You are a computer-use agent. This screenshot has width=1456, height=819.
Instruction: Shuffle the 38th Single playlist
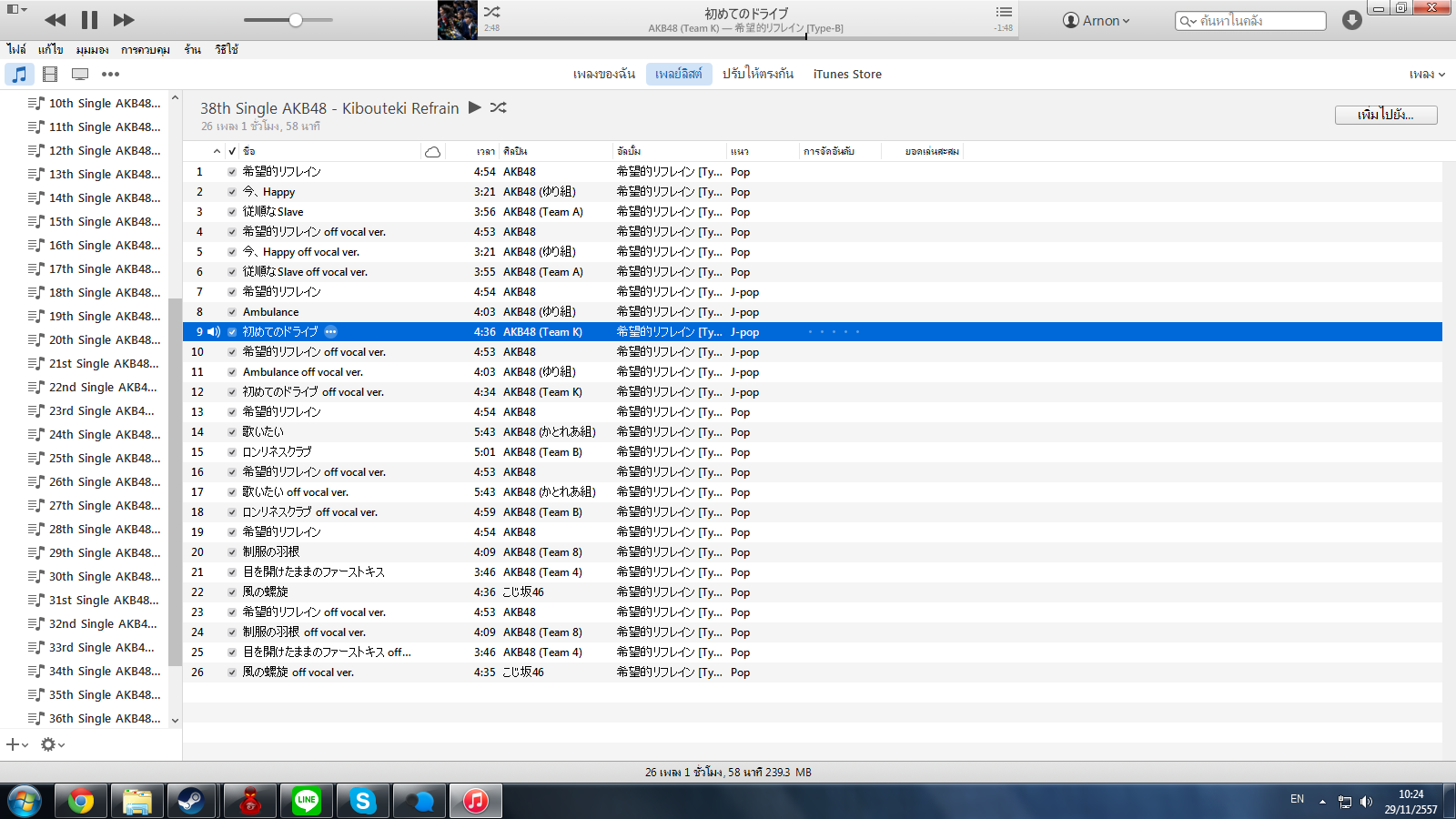coord(498,107)
